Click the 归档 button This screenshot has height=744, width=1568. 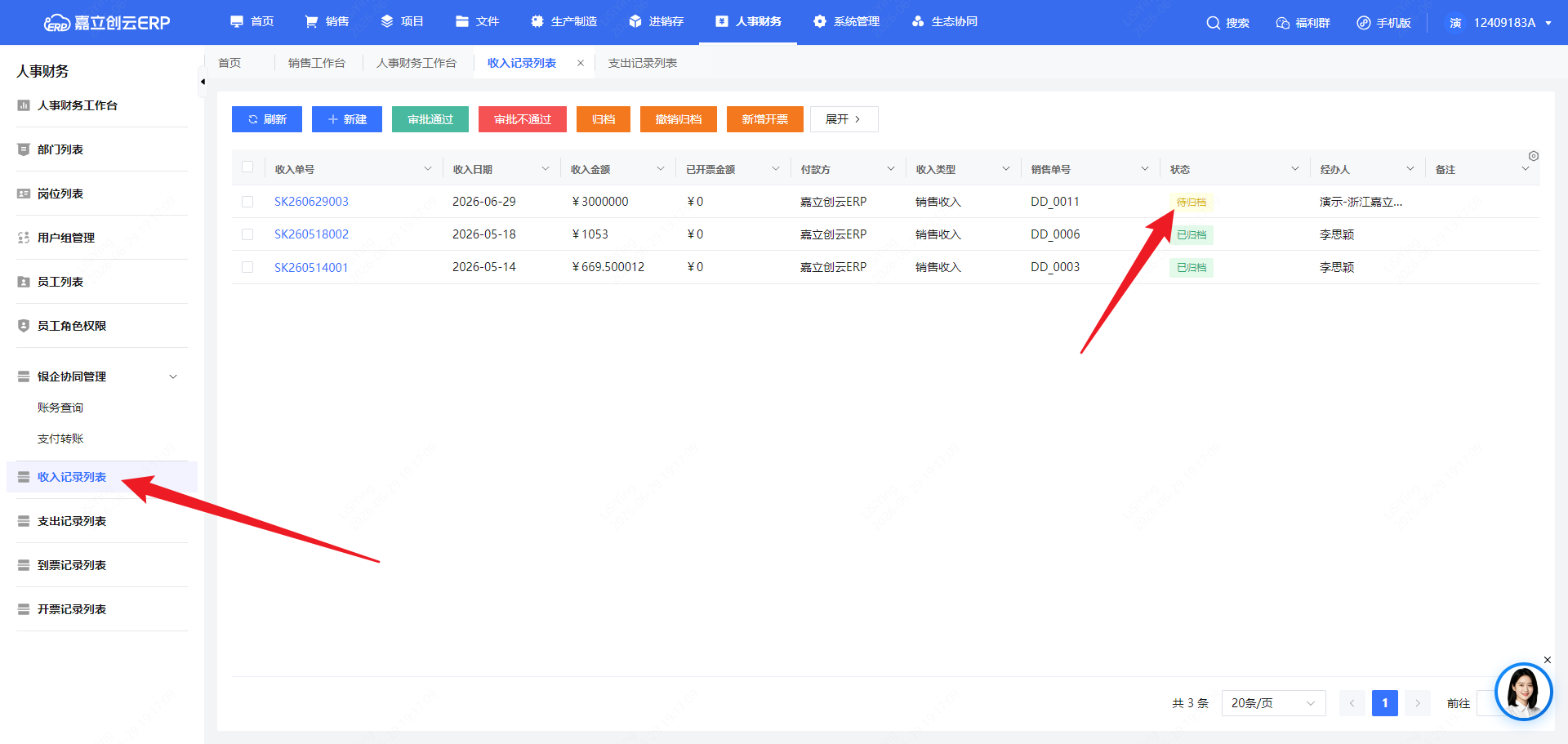(604, 119)
